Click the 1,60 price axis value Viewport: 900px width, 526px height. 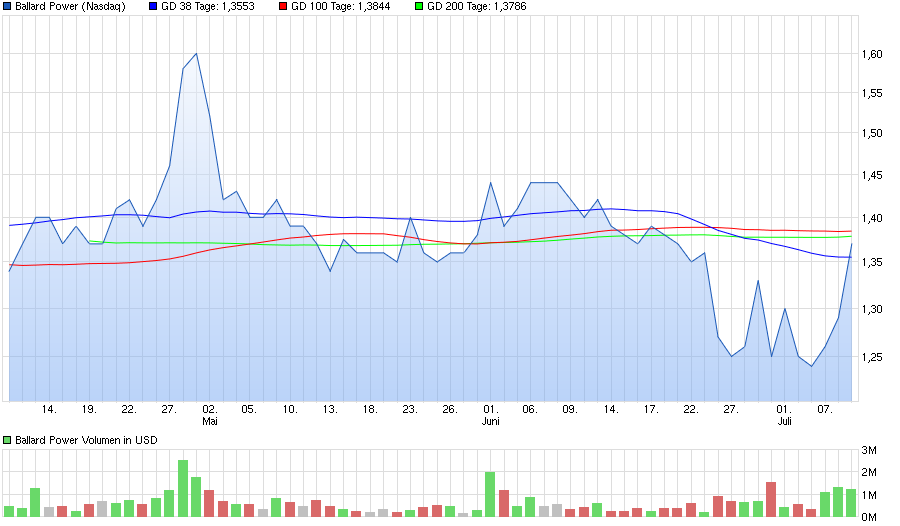872,55
